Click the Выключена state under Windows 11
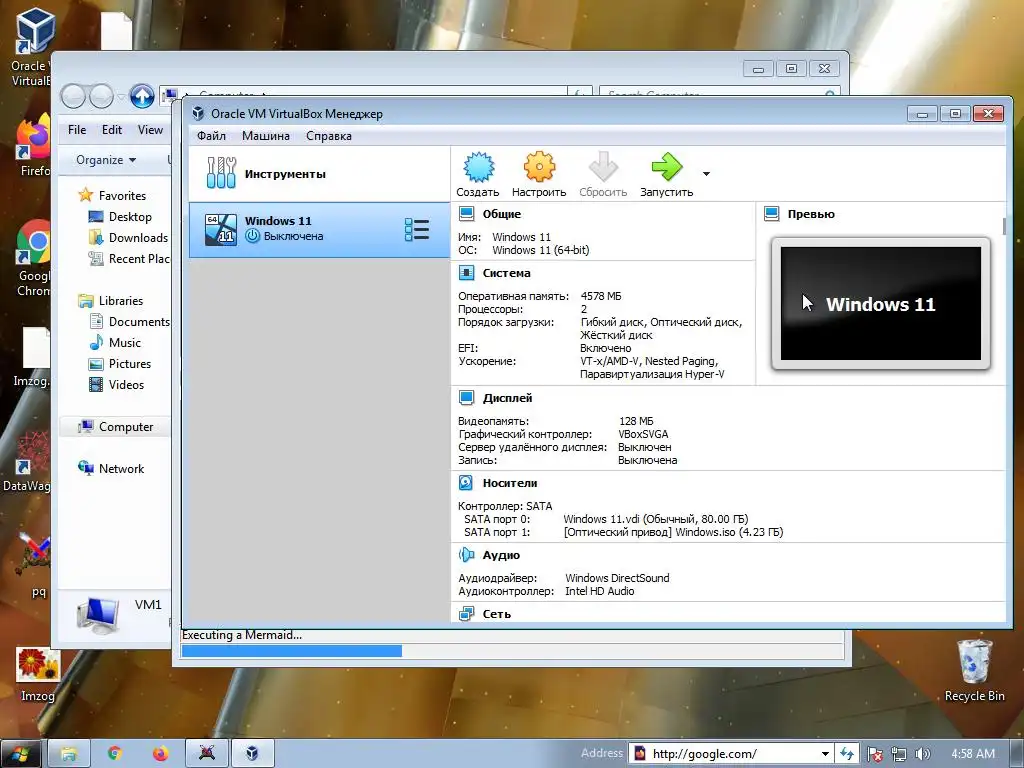The height and width of the screenshot is (768, 1024). pyautogui.click(x=293, y=236)
